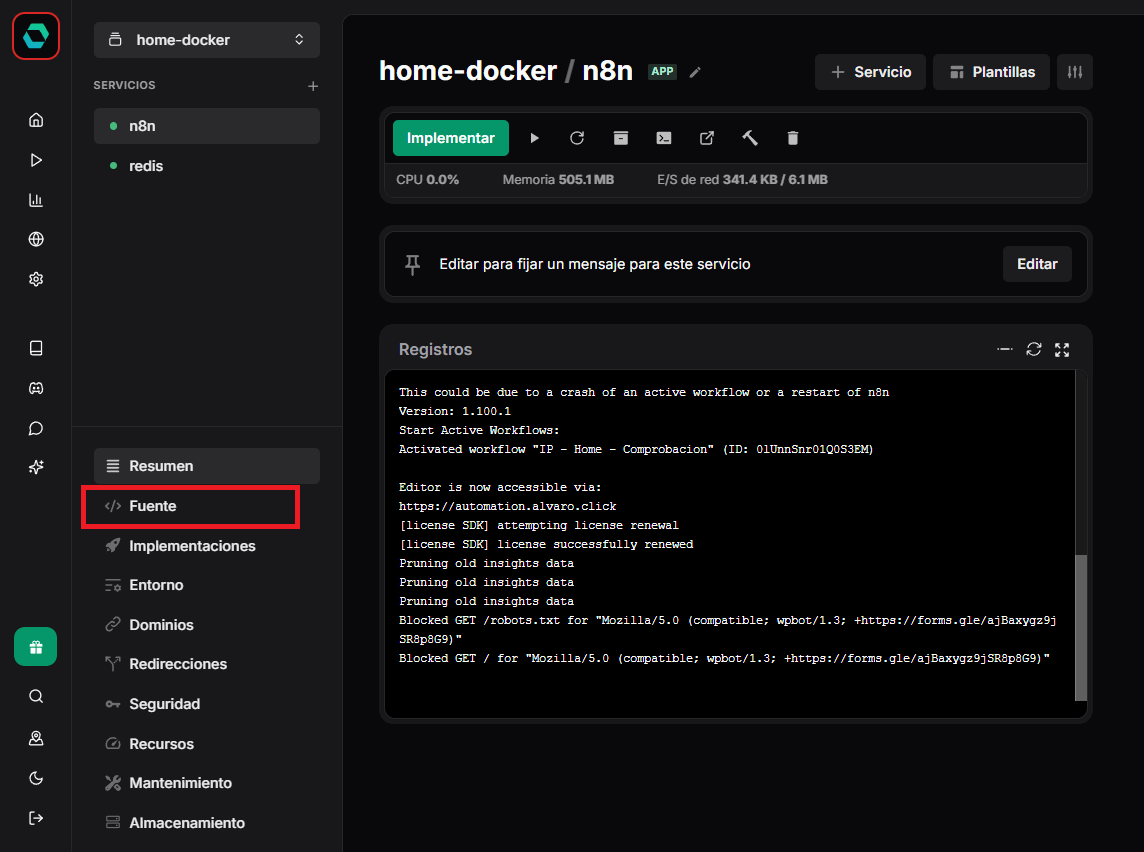
Task: Click the green Implementar button
Action: (x=450, y=138)
